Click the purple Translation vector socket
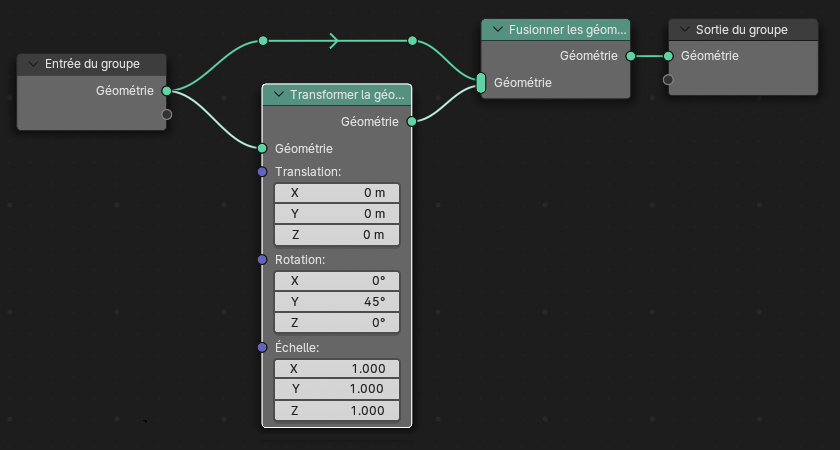 pos(262,172)
